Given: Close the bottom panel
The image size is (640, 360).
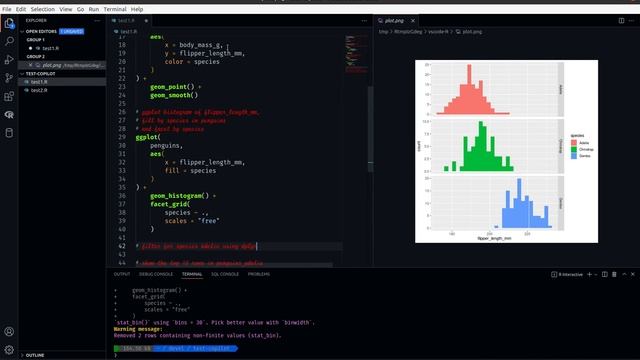Looking at the screenshot, I should pyautogui.click(x=633, y=274).
